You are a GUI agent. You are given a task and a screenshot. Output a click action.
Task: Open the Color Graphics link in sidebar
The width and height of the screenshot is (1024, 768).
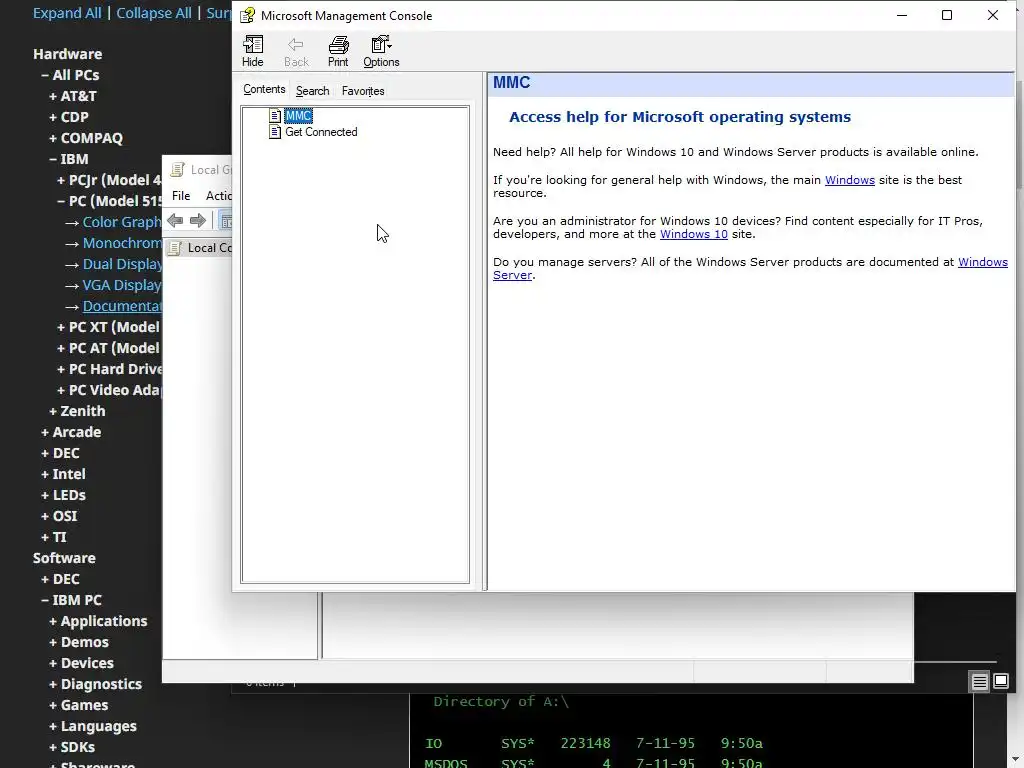click(x=121, y=222)
